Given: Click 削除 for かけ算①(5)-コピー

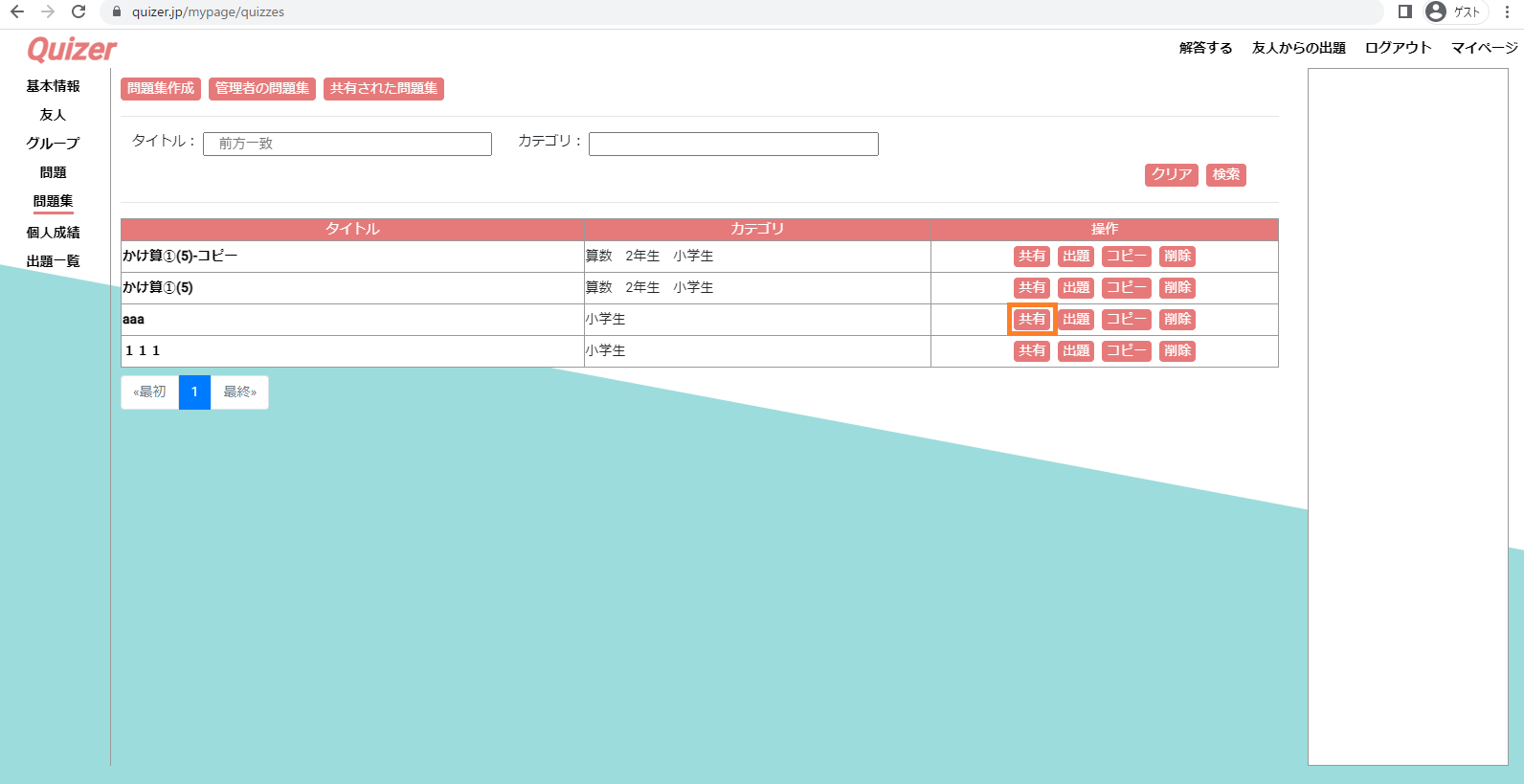Looking at the screenshot, I should point(1177,257).
